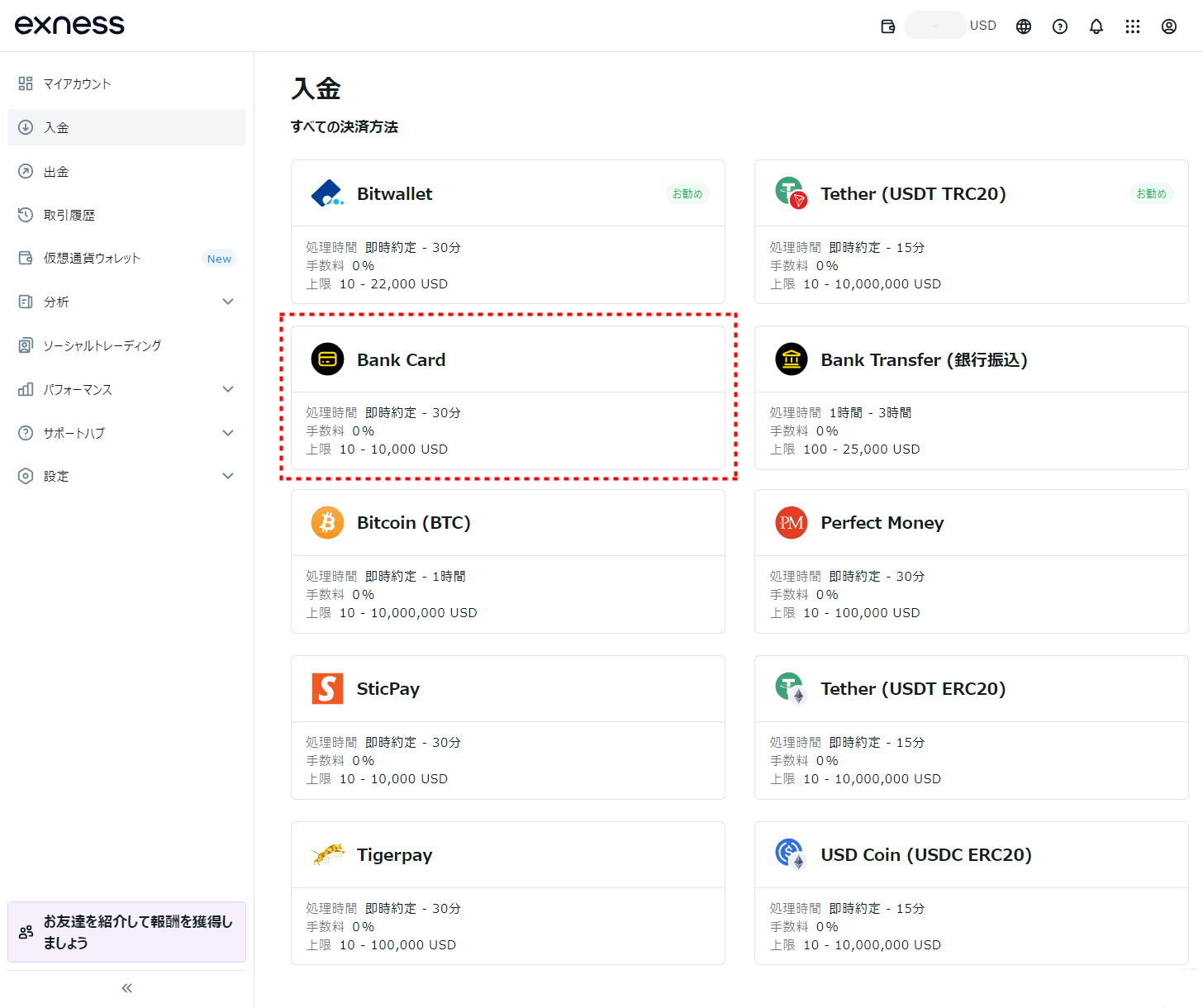Go to 出金 withdrawal page
The height and width of the screenshot is (1008, 1203).
pos(127,171)
